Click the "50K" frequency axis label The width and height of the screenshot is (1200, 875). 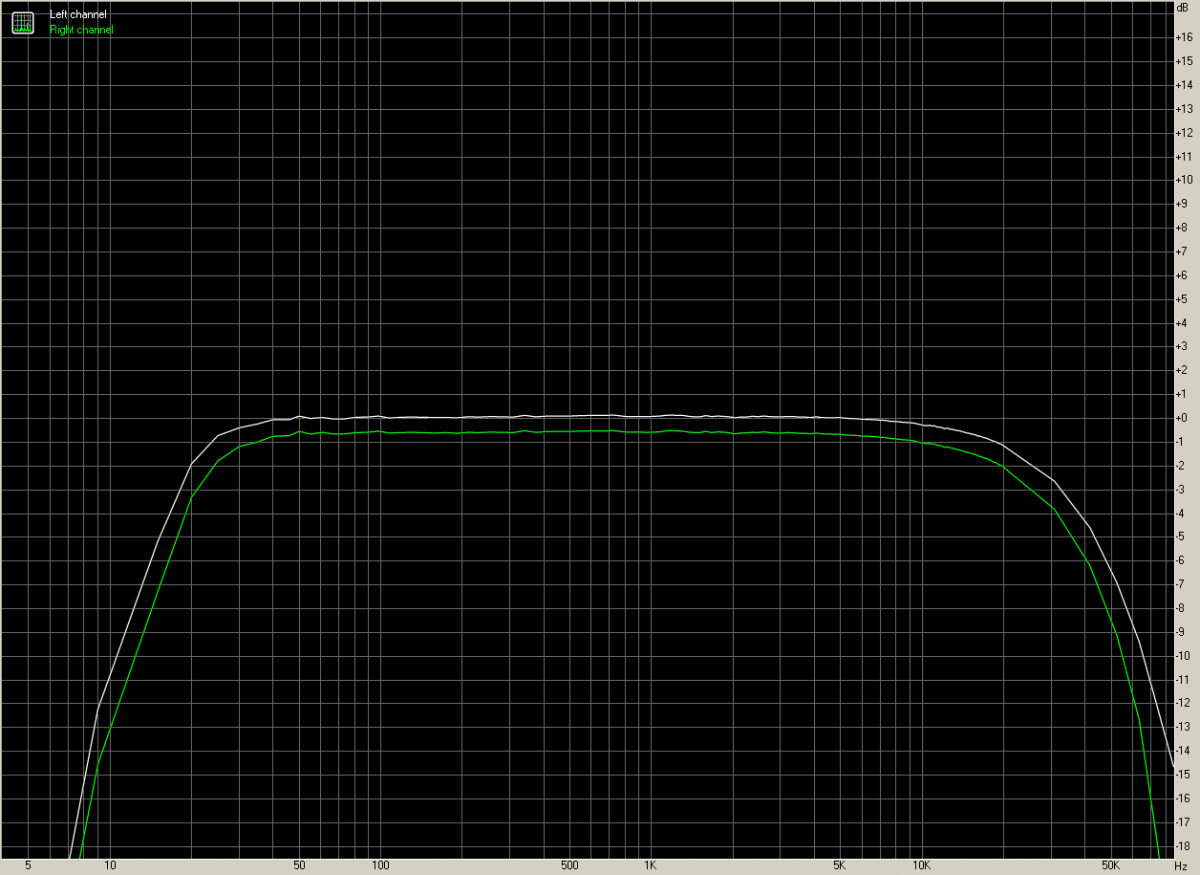[1110, 865]
